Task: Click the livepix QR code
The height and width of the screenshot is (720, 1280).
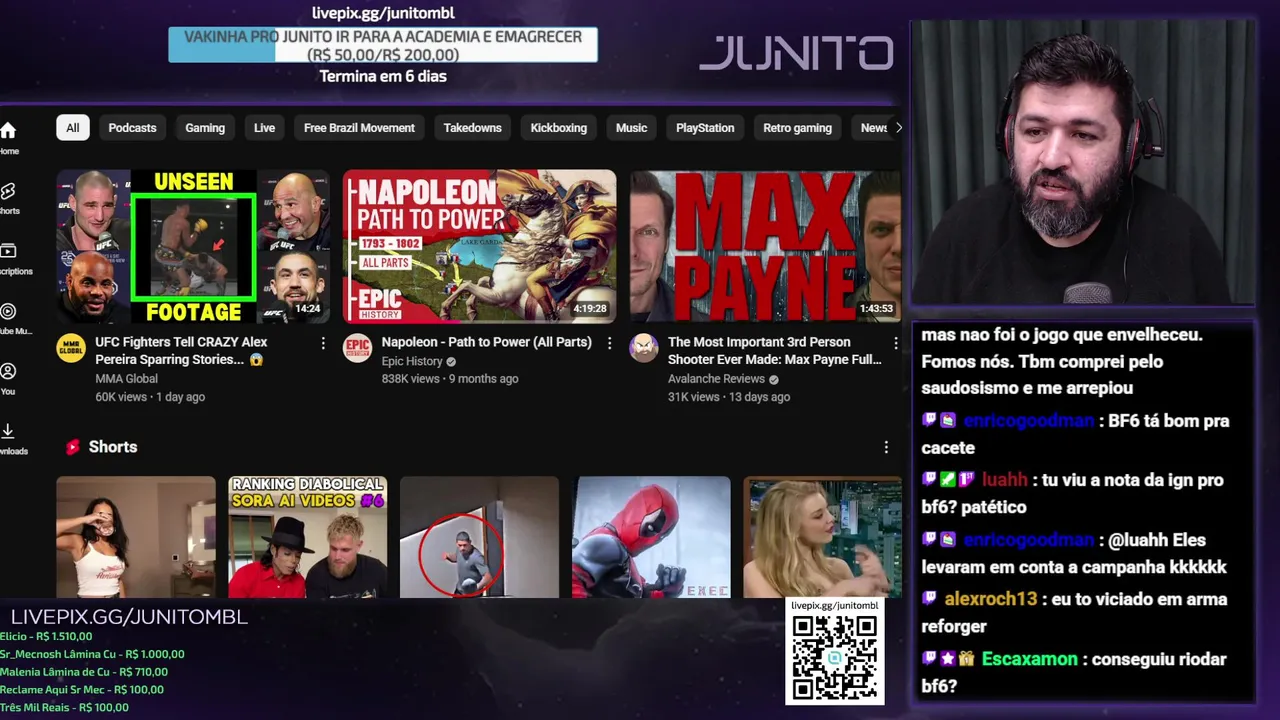Action: coord(835,657)
